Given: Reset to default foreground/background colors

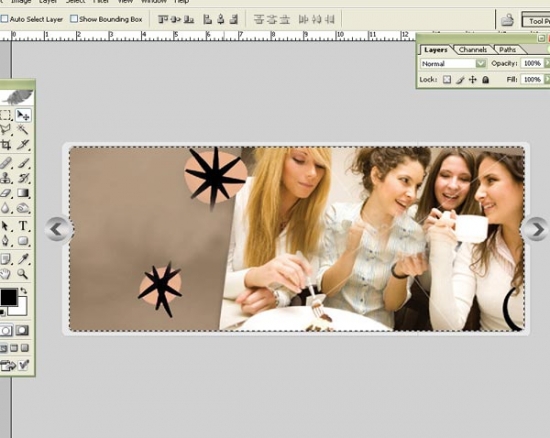Looking at the screenshot, I should click(x=2, y=312).
